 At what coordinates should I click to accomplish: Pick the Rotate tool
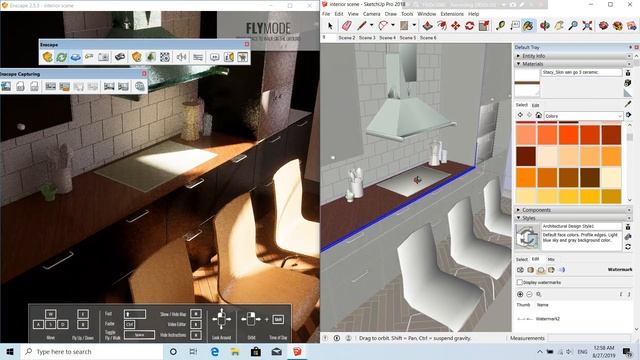(469, 26)
